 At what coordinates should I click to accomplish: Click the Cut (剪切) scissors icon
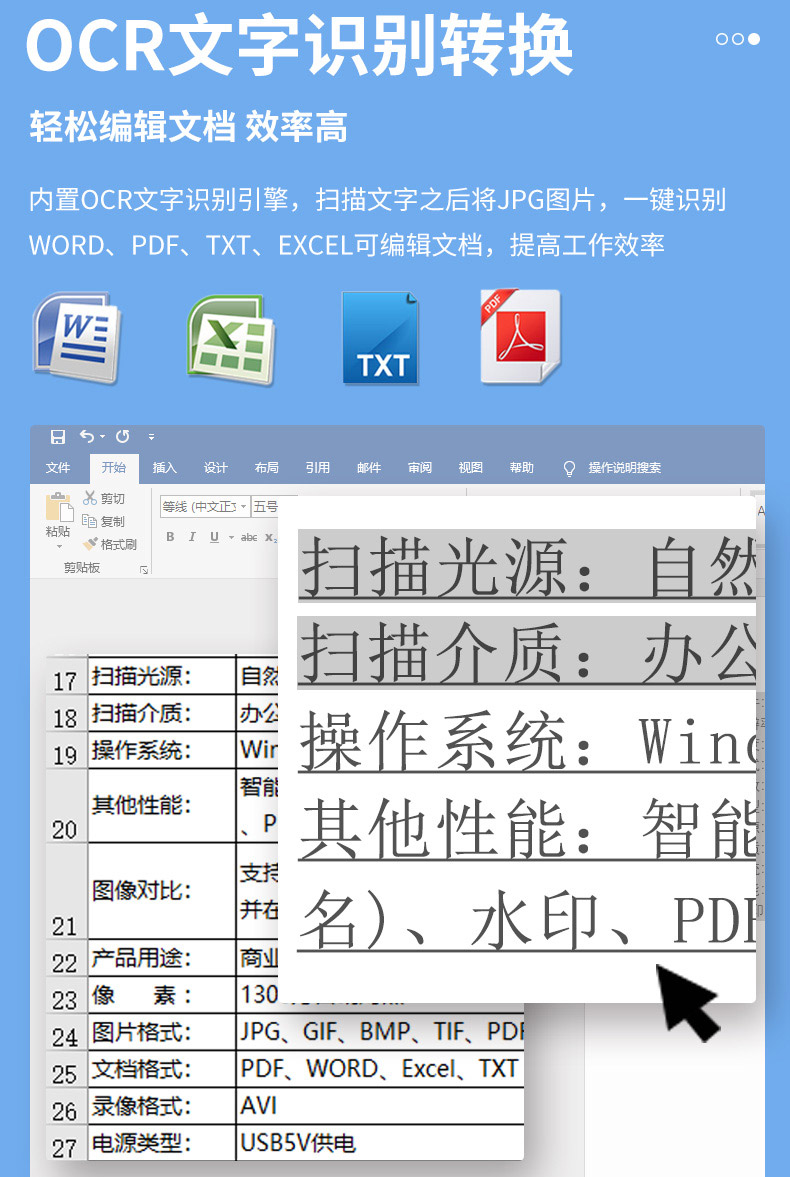click(90, 498)
